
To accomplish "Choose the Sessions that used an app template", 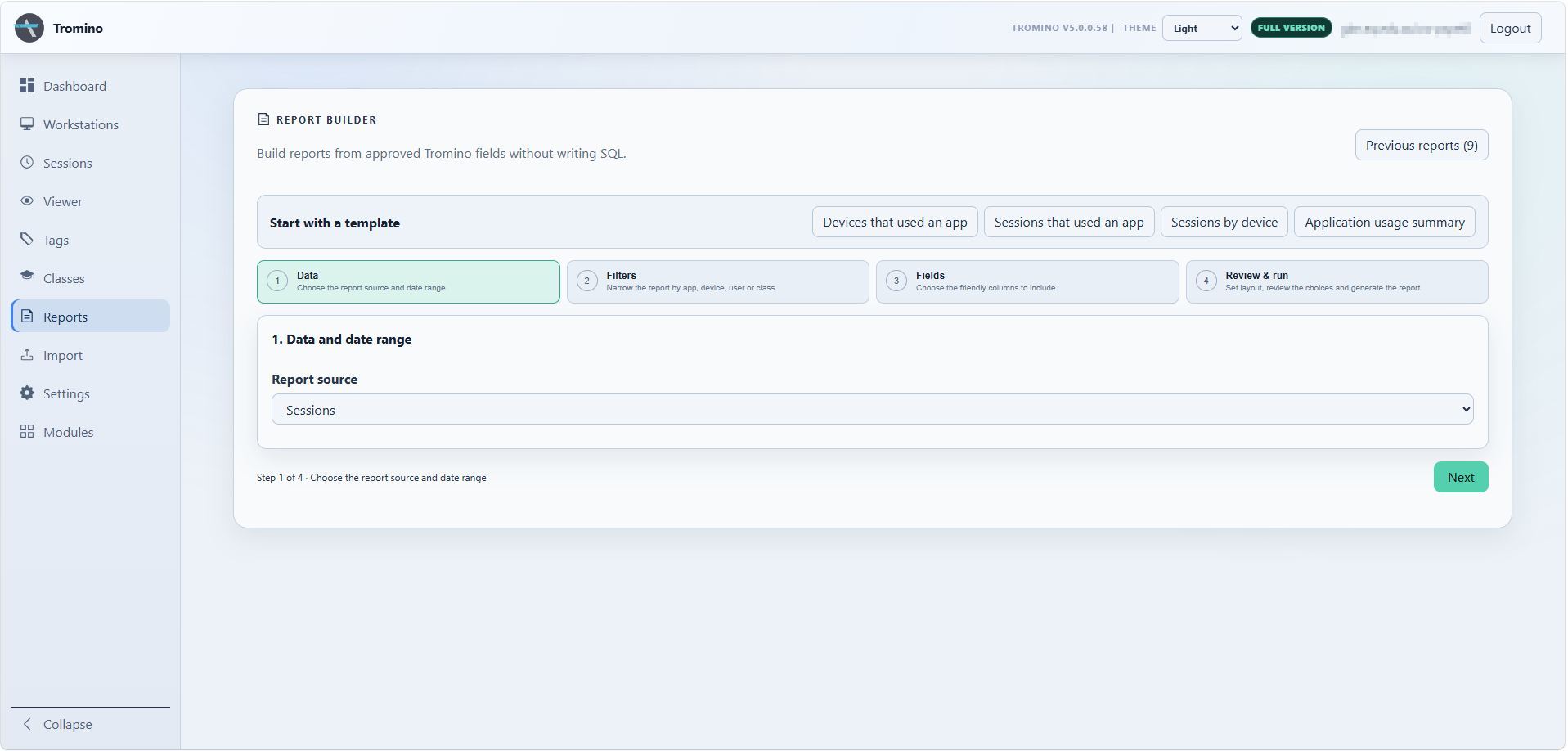I will tap(1069, 222).
